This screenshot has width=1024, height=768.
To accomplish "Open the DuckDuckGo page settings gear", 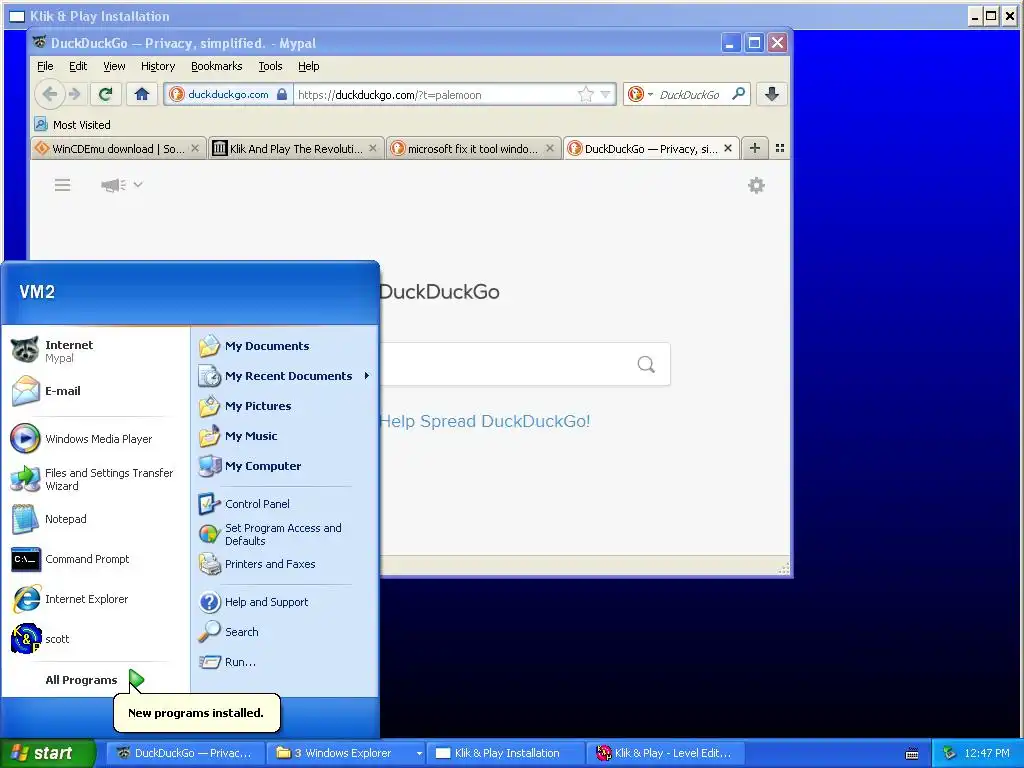I will coord(756,185).
